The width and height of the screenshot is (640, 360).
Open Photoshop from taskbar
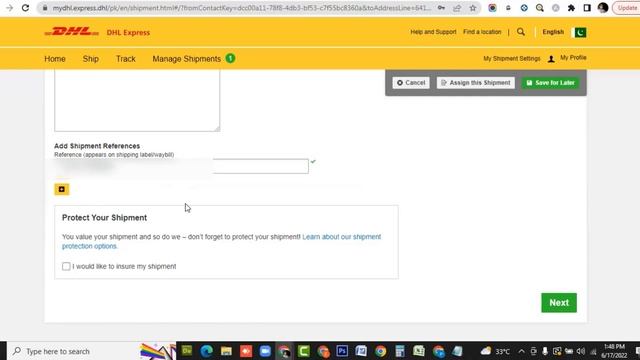[x=342, y=351]
